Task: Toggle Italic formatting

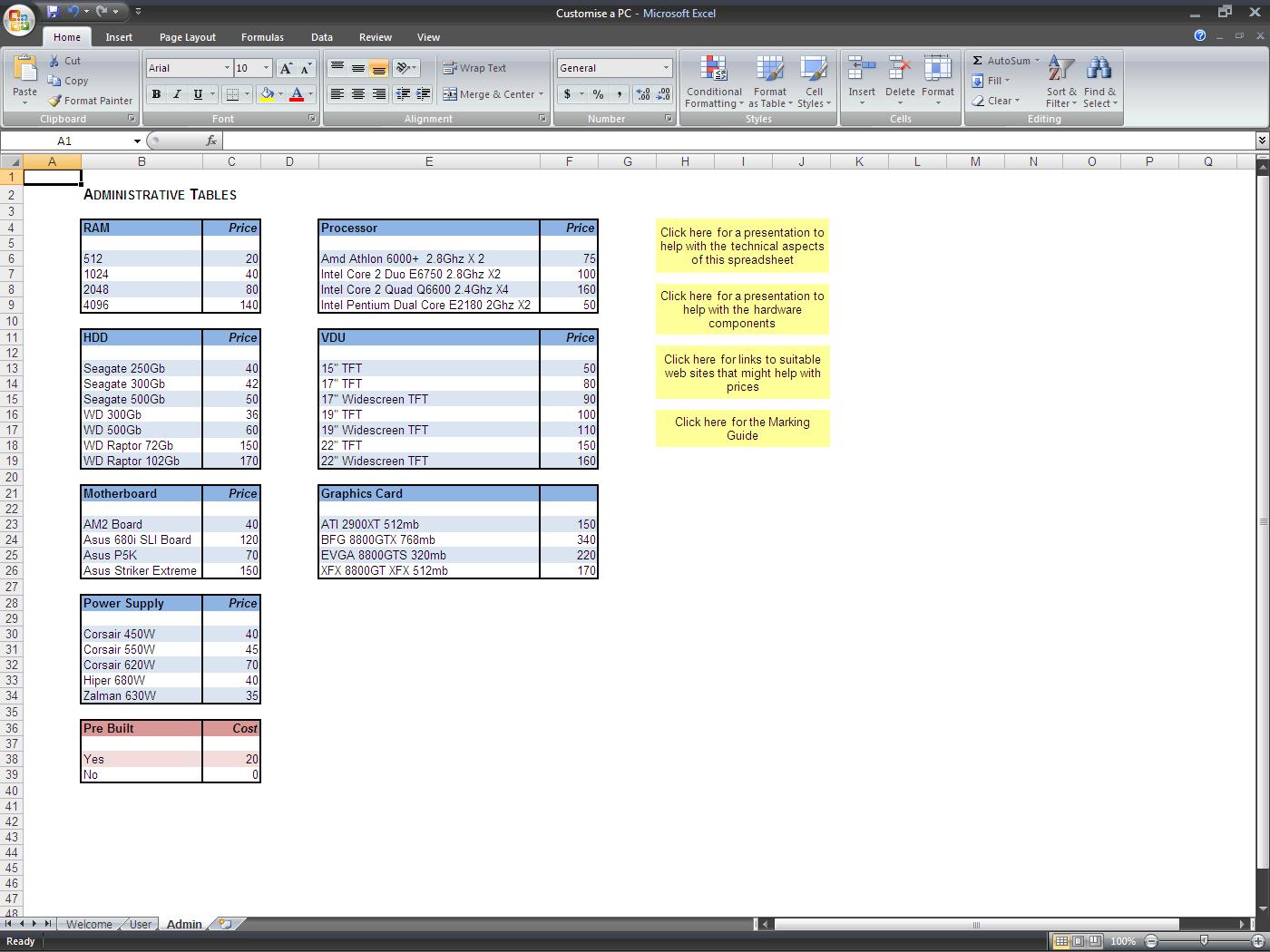Action: (x=177, y=94)
